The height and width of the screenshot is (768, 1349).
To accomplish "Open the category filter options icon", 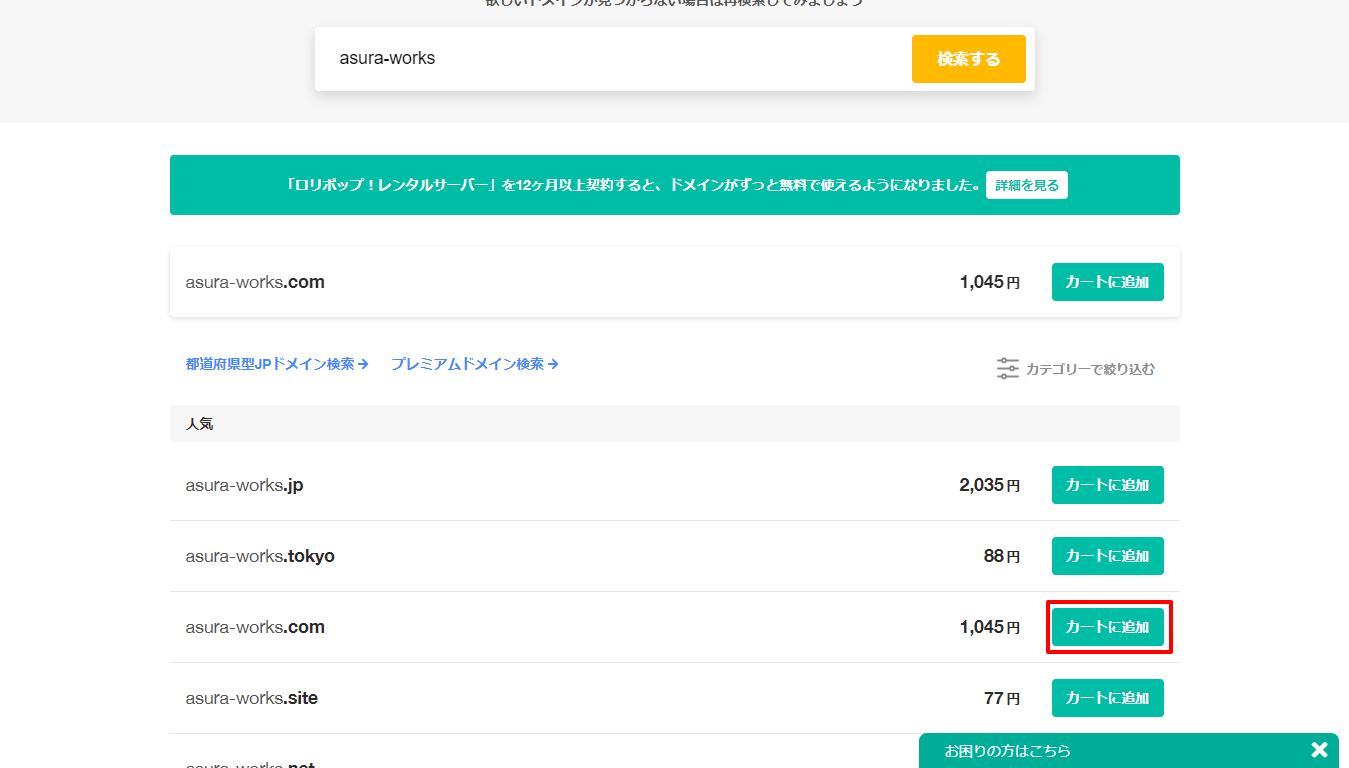I will click(x=1008, y=368).
